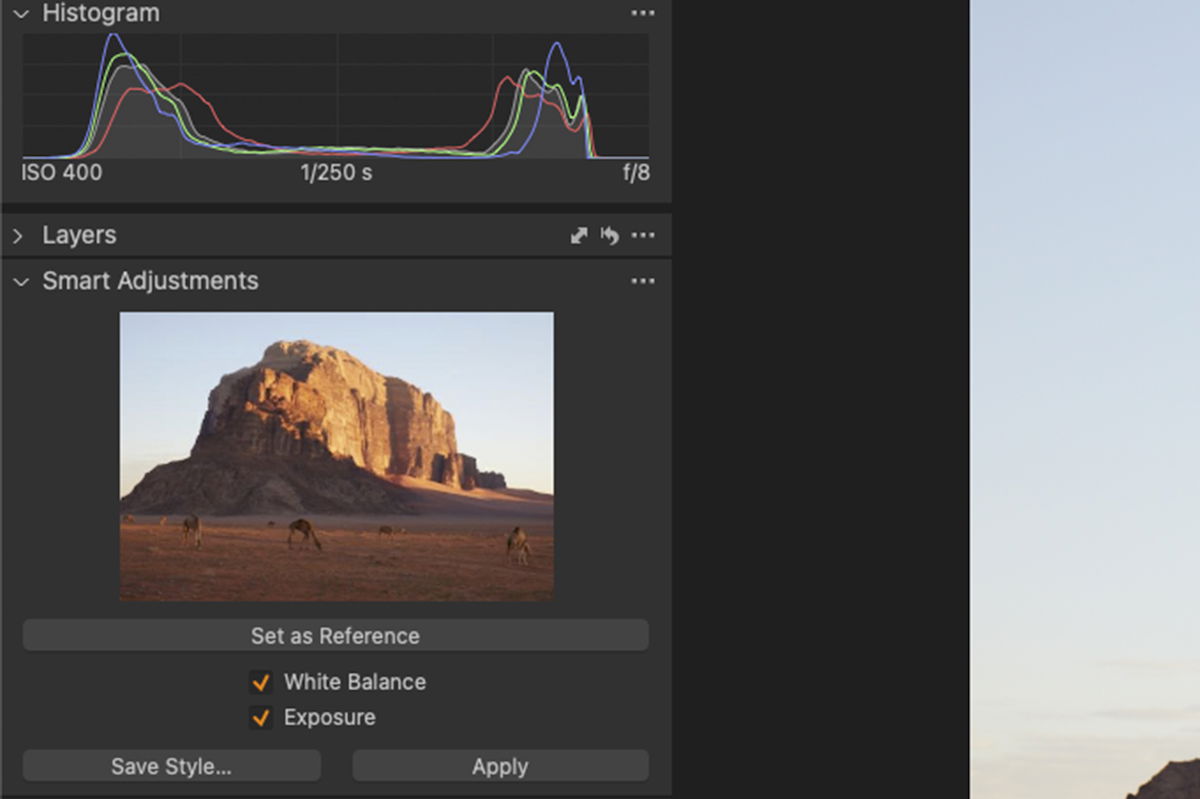Disable the Exposure checkbox

click(x=261, y=717)
